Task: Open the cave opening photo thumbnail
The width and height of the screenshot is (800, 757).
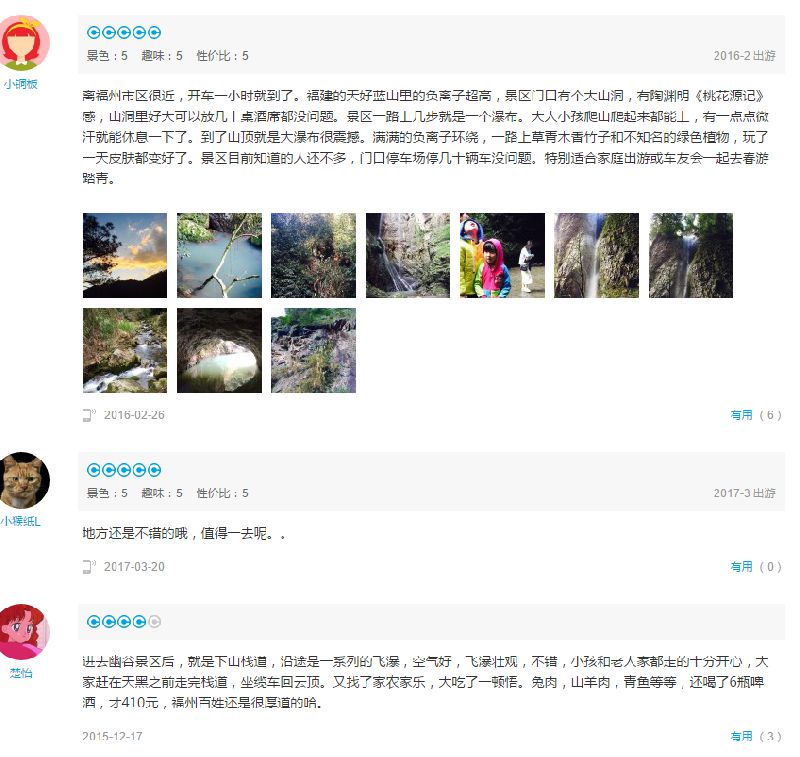Action: pos(219,350)
